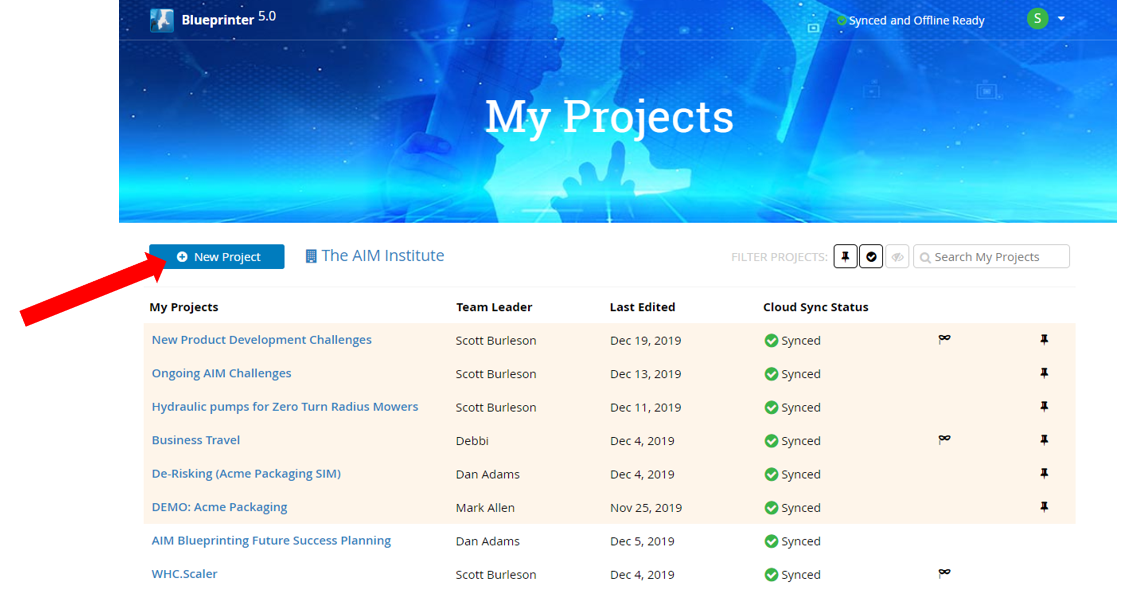The width and height of the screenshot is (1140, 596).
Task: Click the Dec 19, 2019 date cell
Action: [646, 340]
